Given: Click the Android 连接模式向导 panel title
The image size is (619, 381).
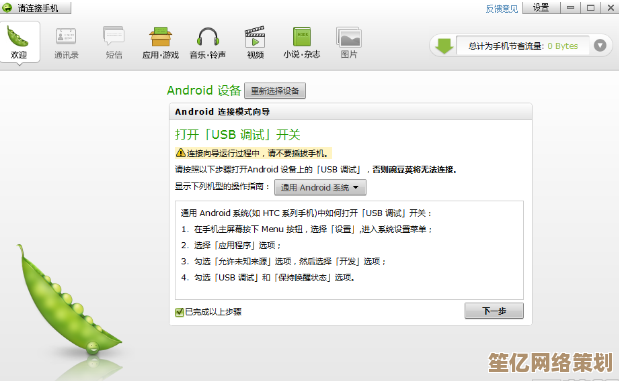Looking at the screenshot, I should point(222,112).
